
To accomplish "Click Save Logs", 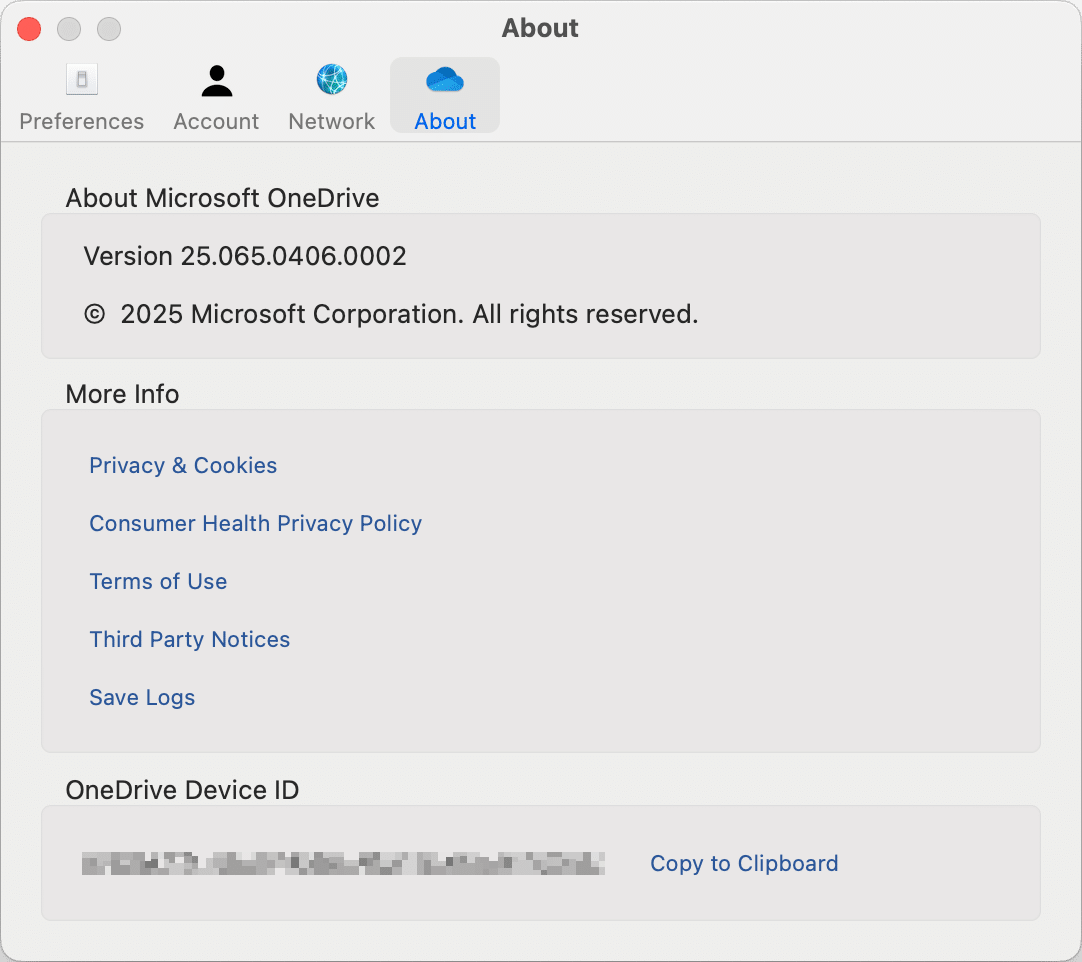I will (142, 697).
